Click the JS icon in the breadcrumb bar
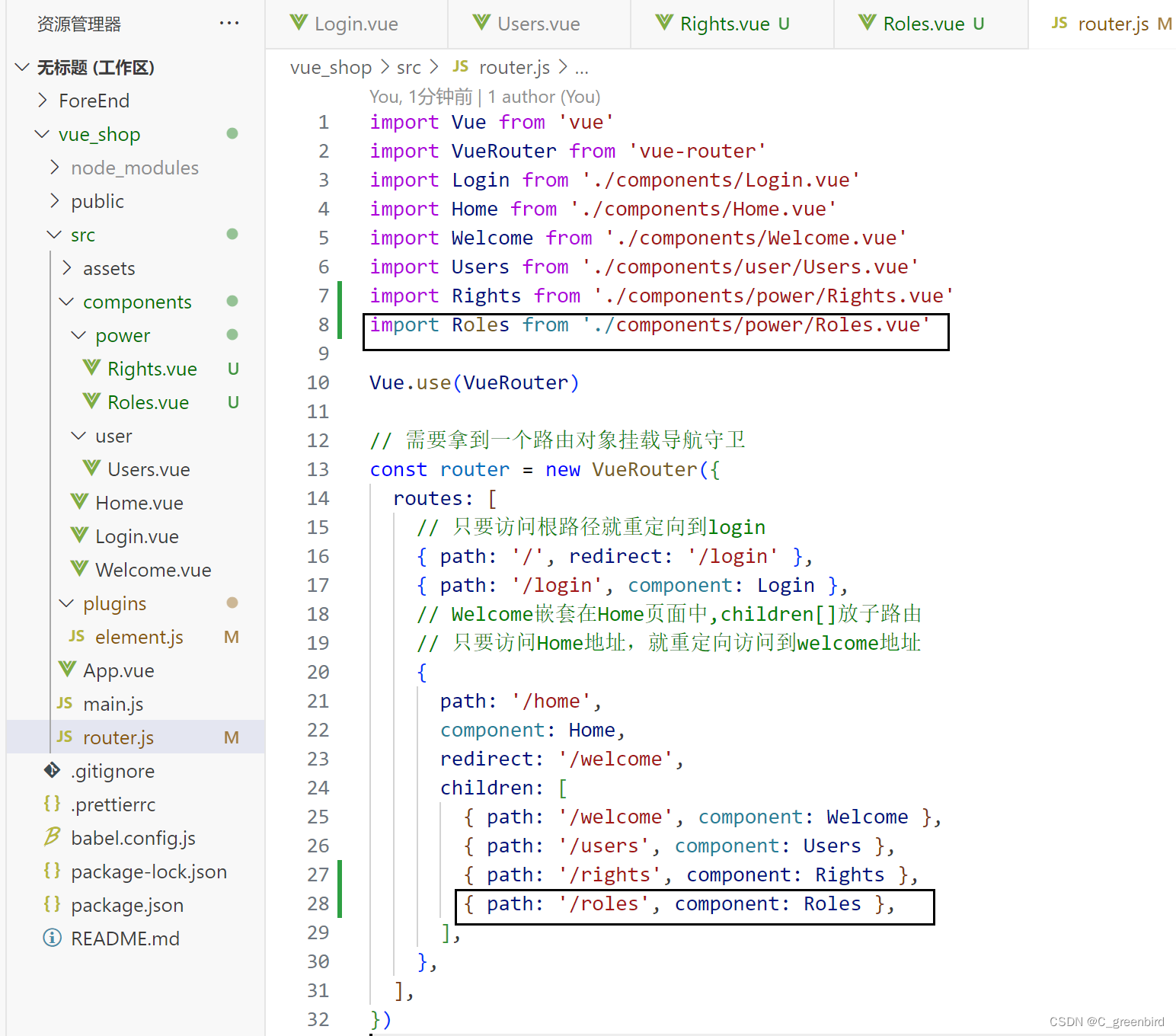 pyautogui.click(x=461, y=66)
